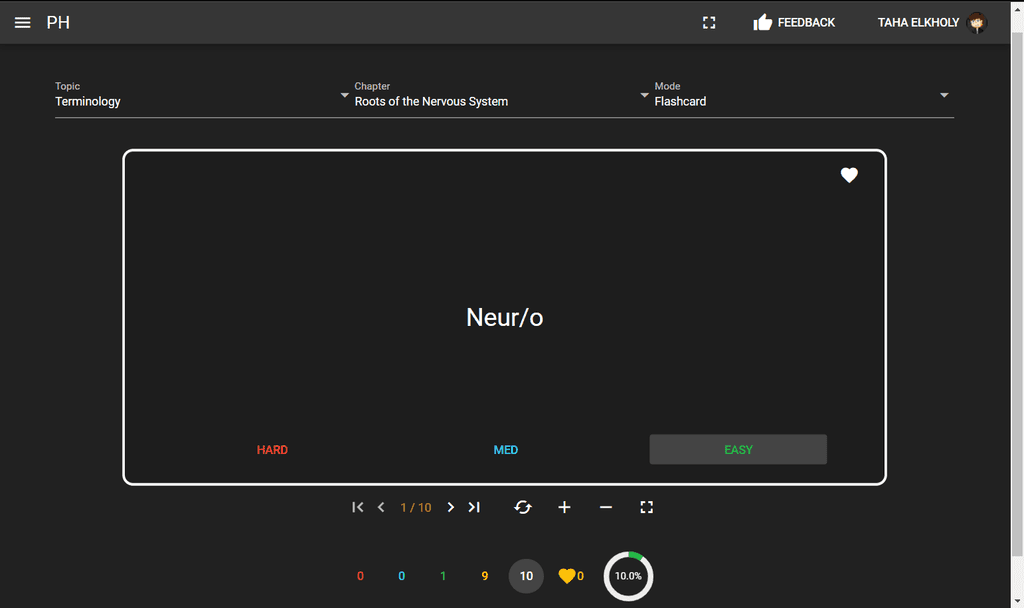Mark the card as HARD
The image size is (1024, 608).
272,450
